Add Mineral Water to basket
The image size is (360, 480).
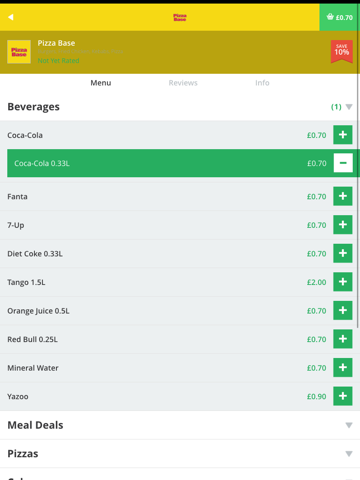343,367
